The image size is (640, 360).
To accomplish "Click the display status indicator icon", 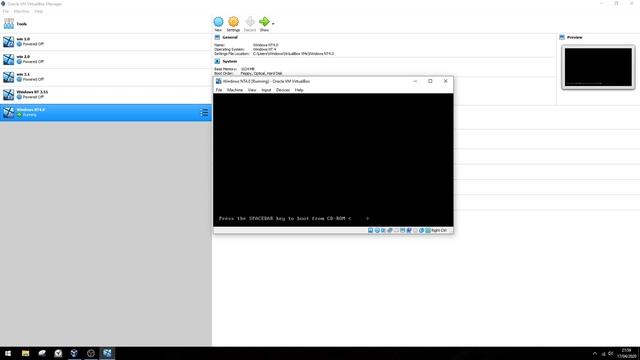I will point(409,231).
